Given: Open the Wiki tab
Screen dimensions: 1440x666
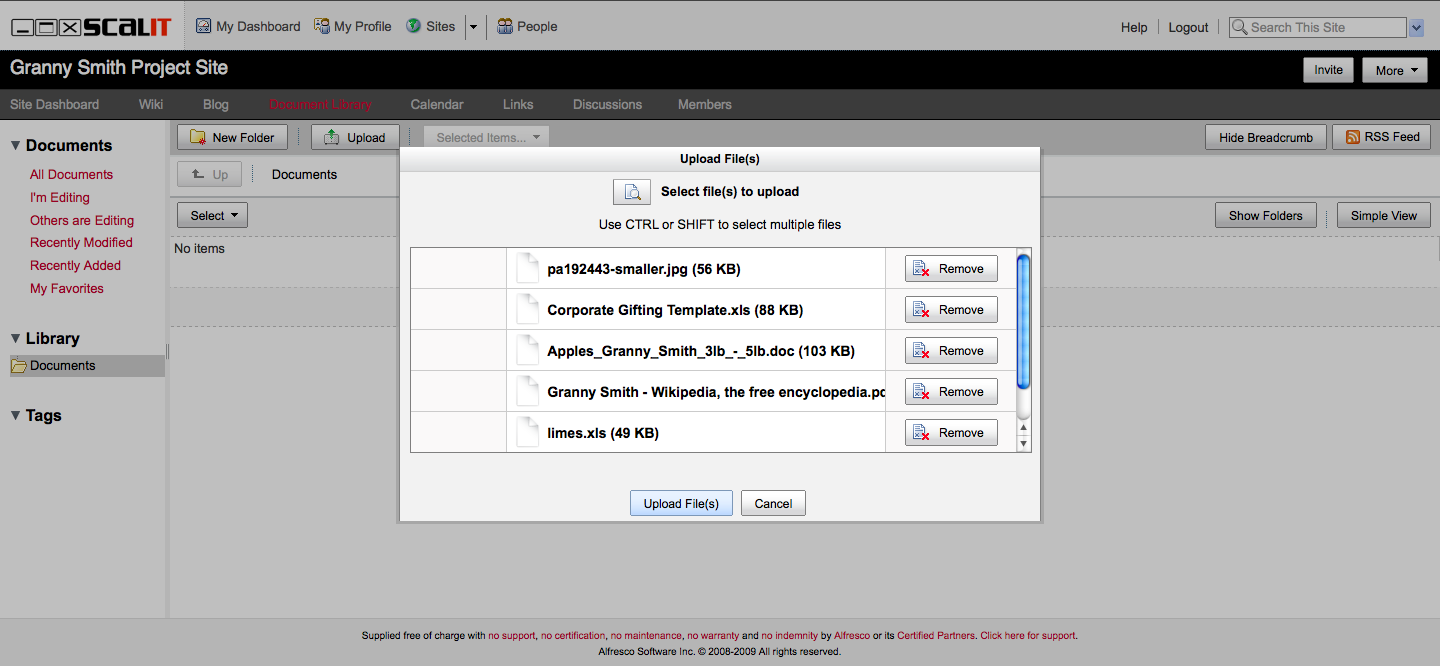Looking at the screenshot, I should pyautogui.click(x=151, y=104).
